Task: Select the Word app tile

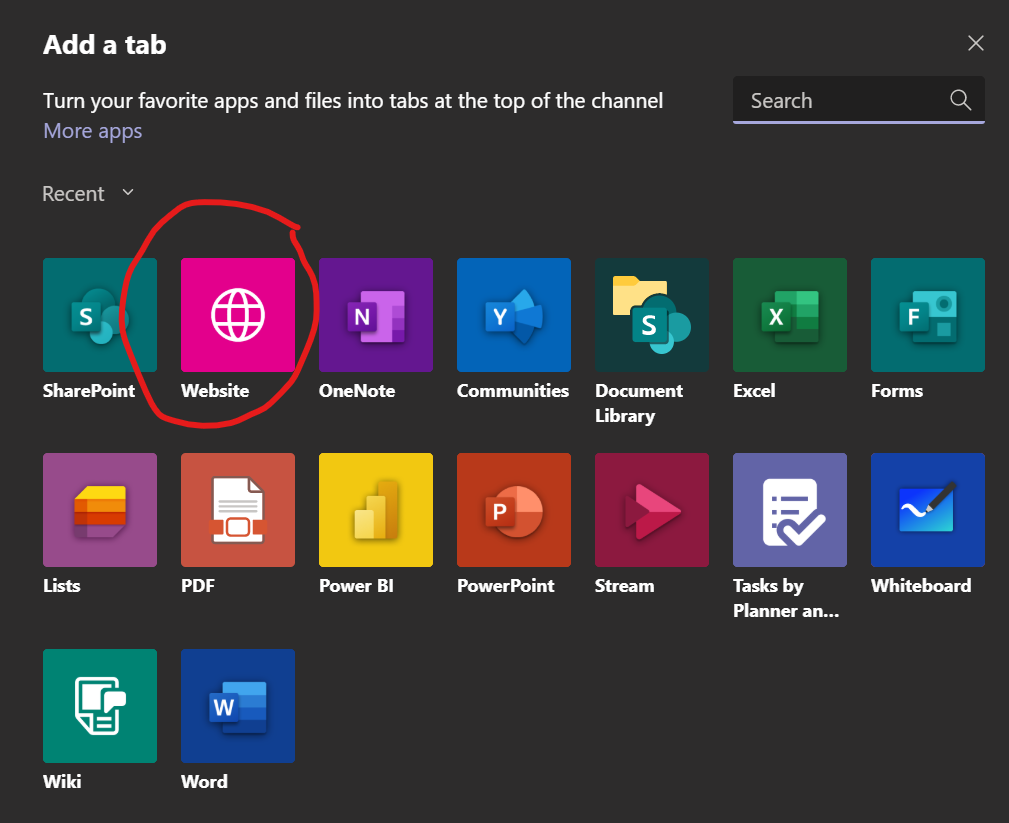Action: (x=237, y=706)
